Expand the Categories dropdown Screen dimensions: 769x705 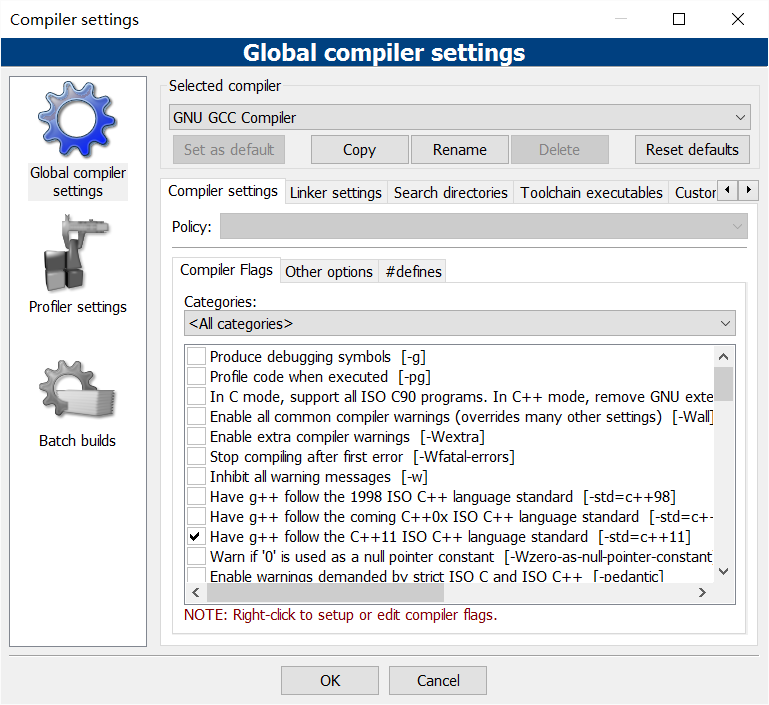pos(459,324)
